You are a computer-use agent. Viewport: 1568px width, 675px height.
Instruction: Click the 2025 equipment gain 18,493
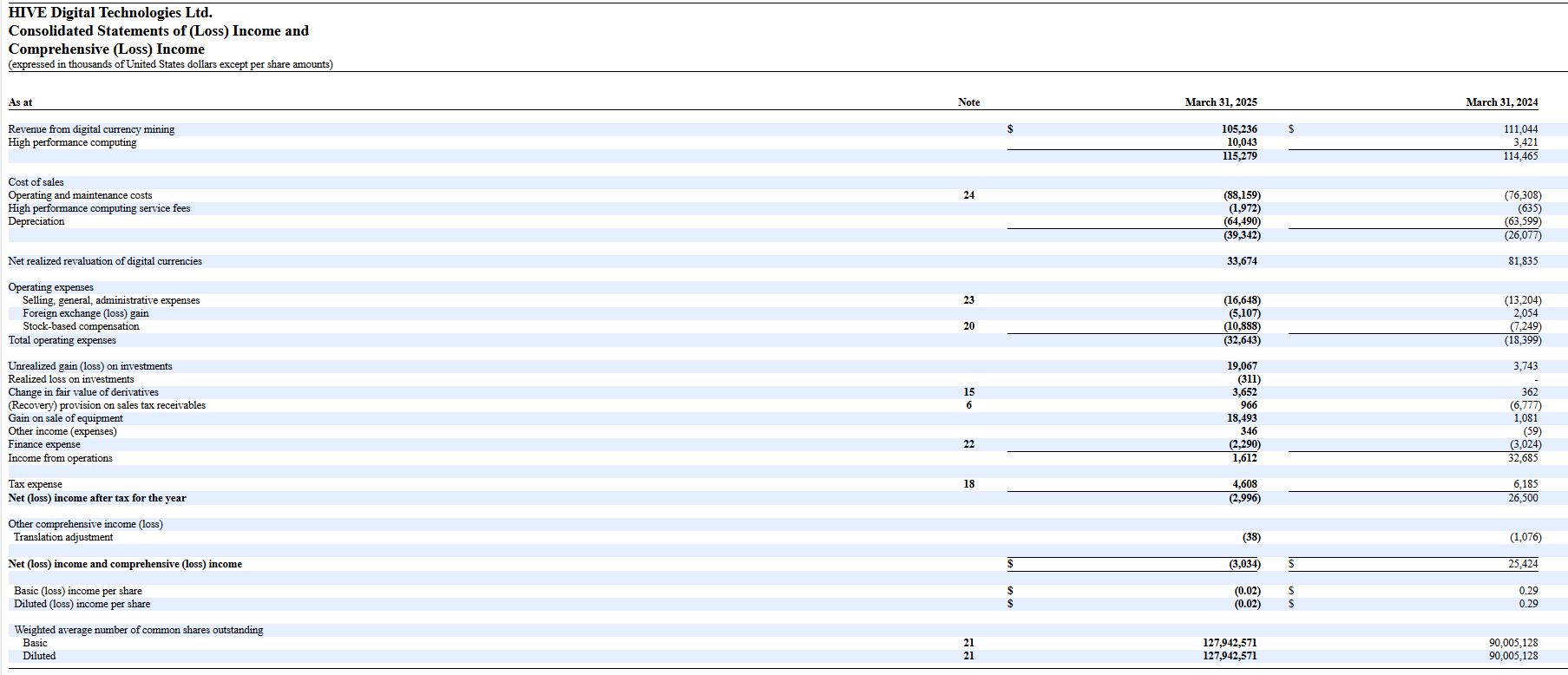pos(1242,418)
